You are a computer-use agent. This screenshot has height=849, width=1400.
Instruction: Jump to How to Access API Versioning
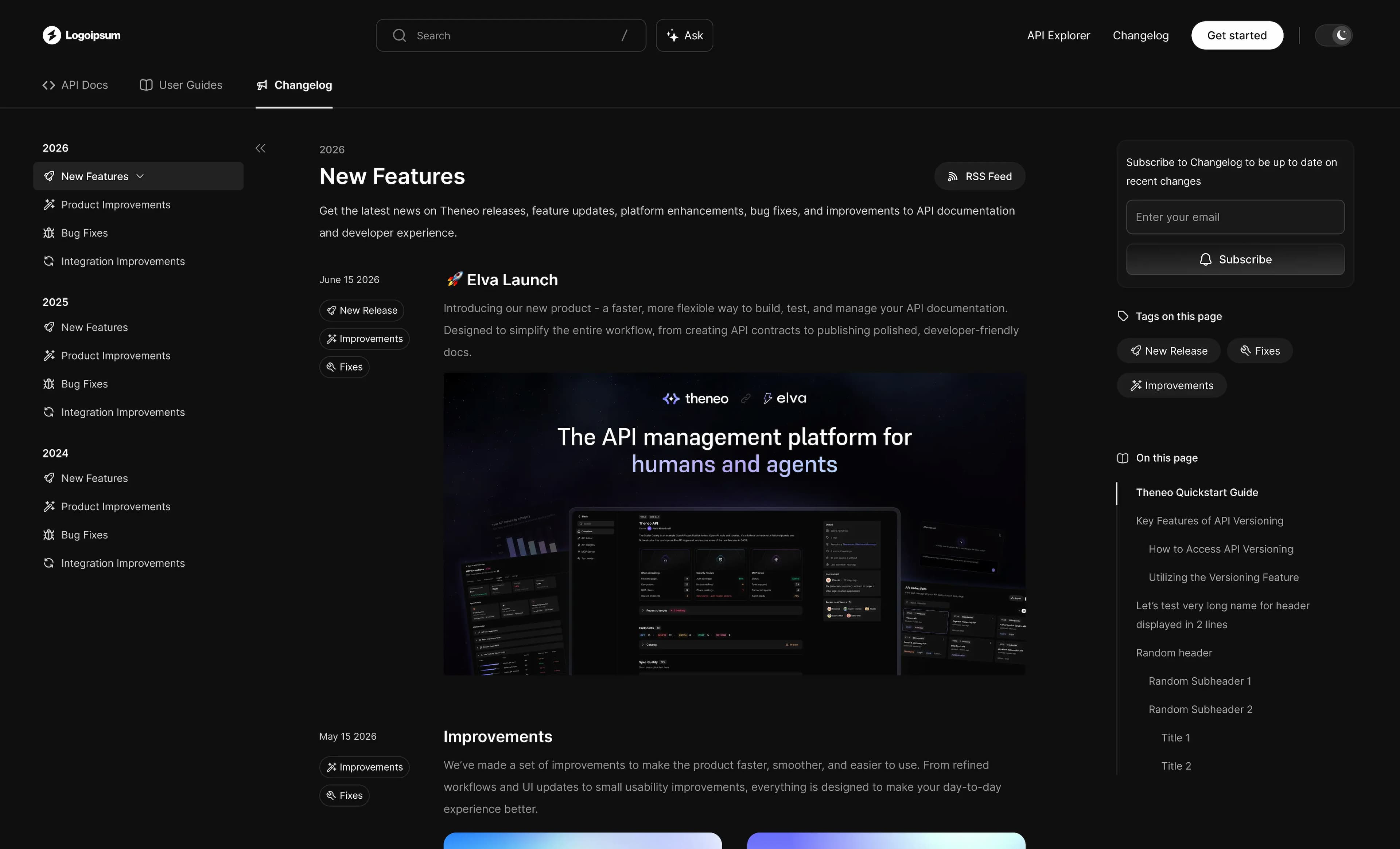1221,549
